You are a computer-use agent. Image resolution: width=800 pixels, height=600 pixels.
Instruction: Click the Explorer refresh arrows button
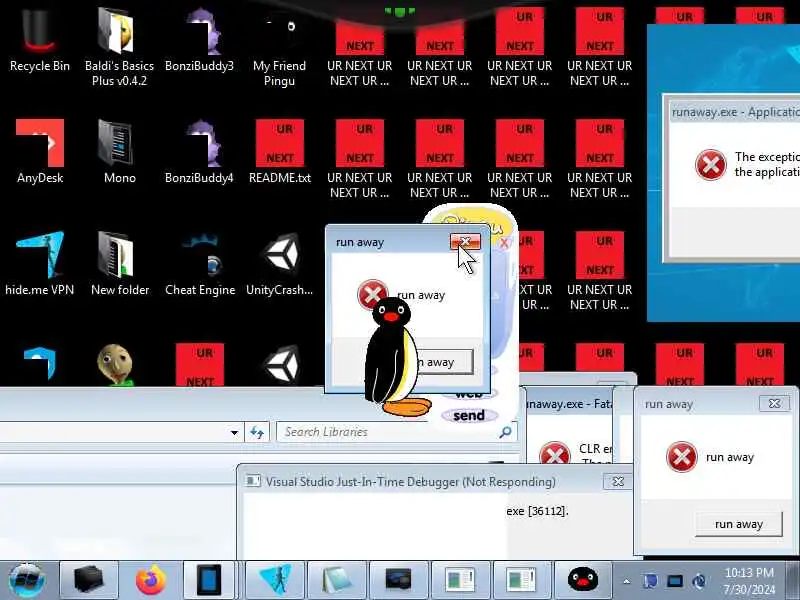257,433
